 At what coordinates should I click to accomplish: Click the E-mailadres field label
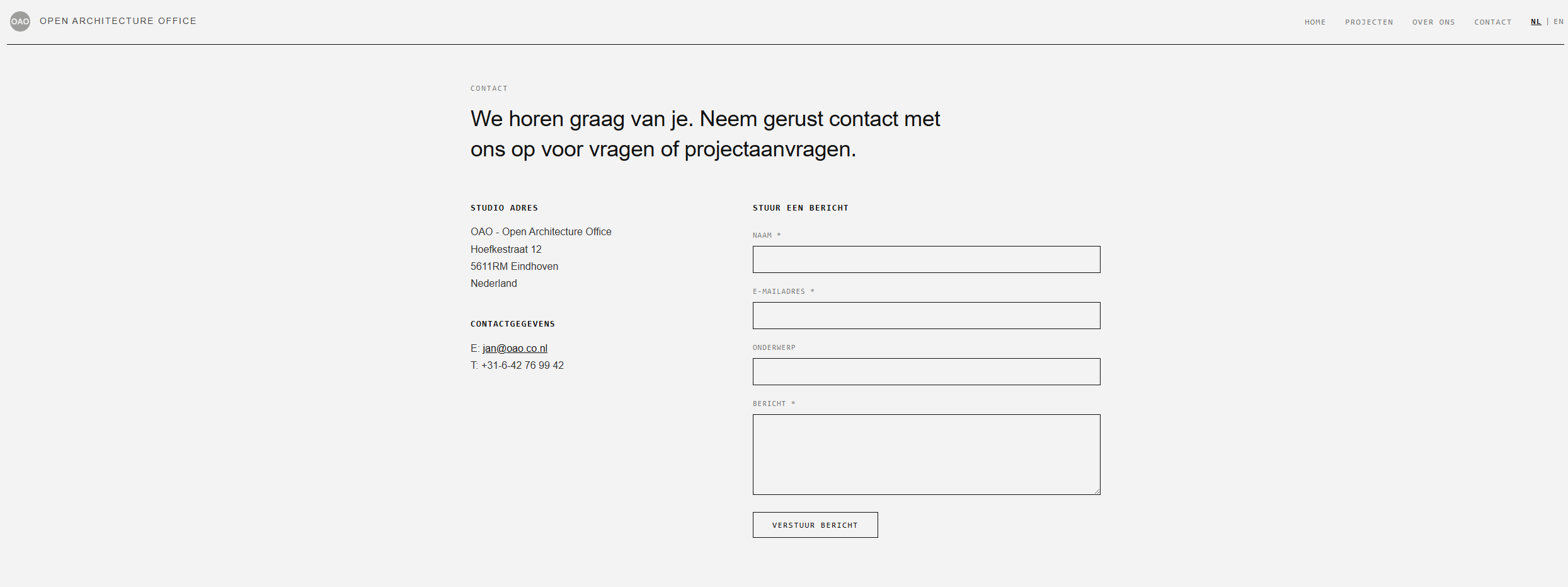(x=784, y=291)
